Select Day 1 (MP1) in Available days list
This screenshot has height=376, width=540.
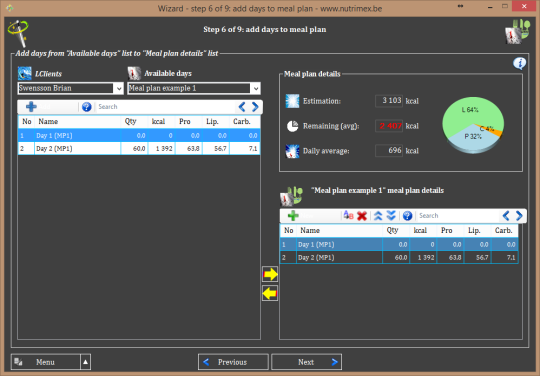(139, 135)
